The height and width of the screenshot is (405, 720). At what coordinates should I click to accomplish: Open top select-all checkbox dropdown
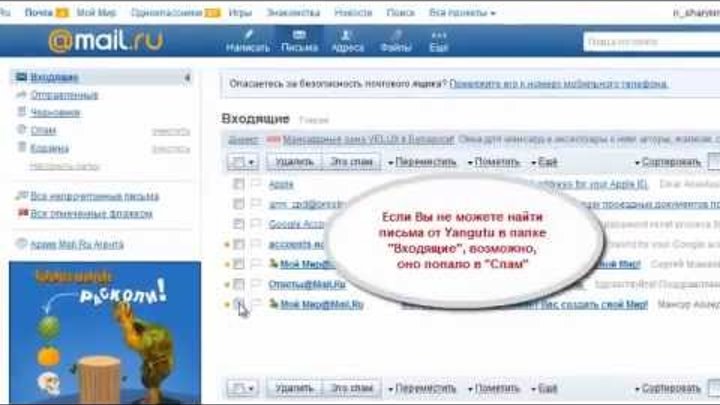[242, 162]
